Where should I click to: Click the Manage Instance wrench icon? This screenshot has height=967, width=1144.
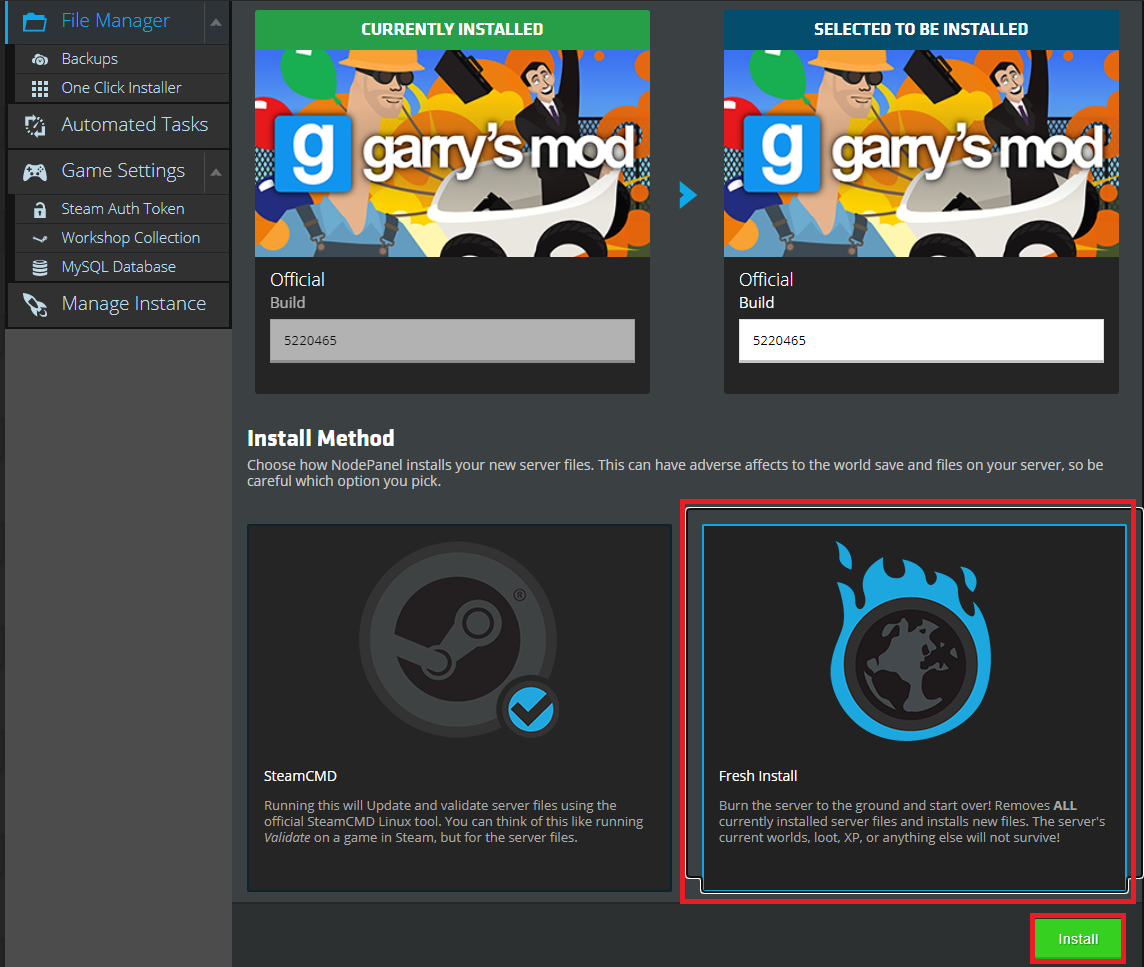click(35, 304)
